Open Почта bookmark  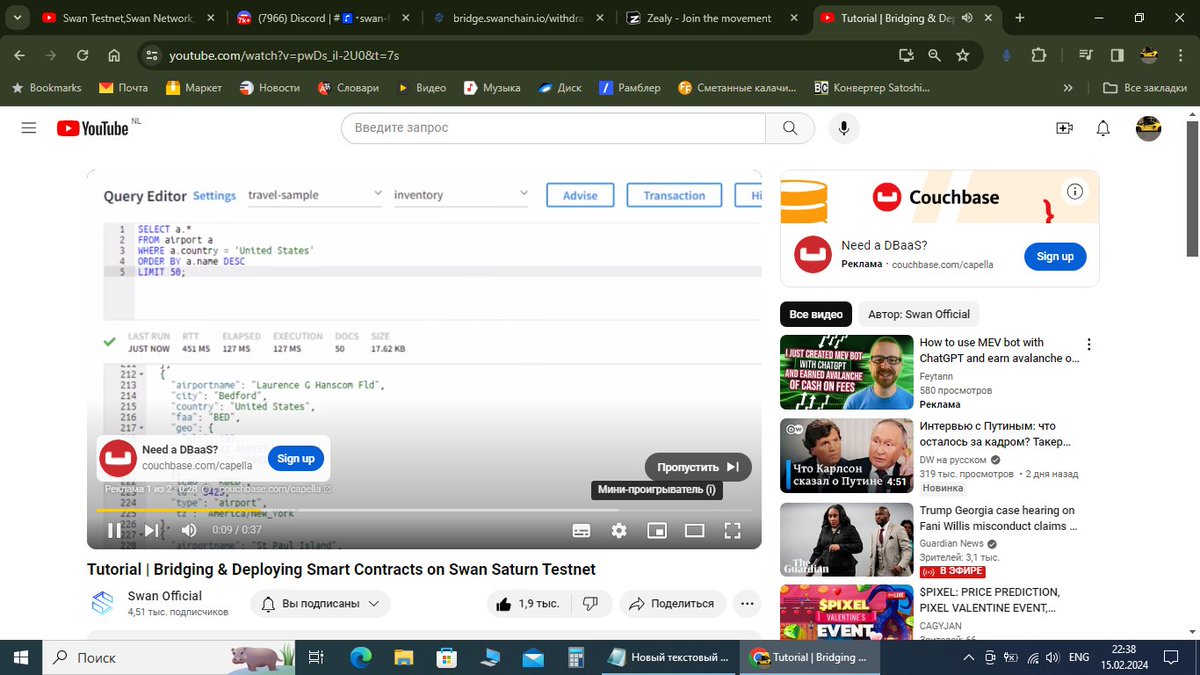(123, 88)
